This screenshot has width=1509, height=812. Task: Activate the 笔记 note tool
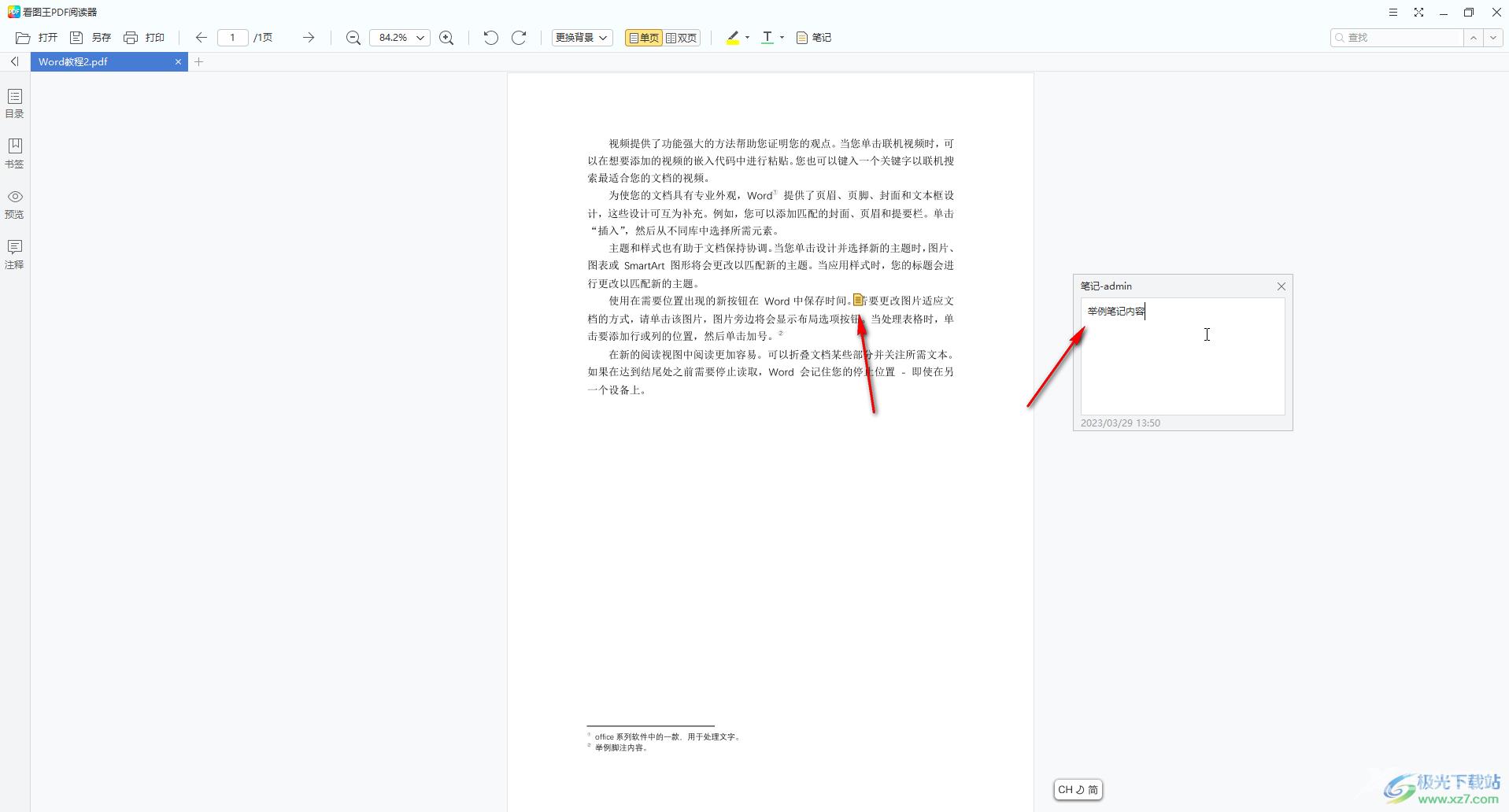click(x=814, y=38)
